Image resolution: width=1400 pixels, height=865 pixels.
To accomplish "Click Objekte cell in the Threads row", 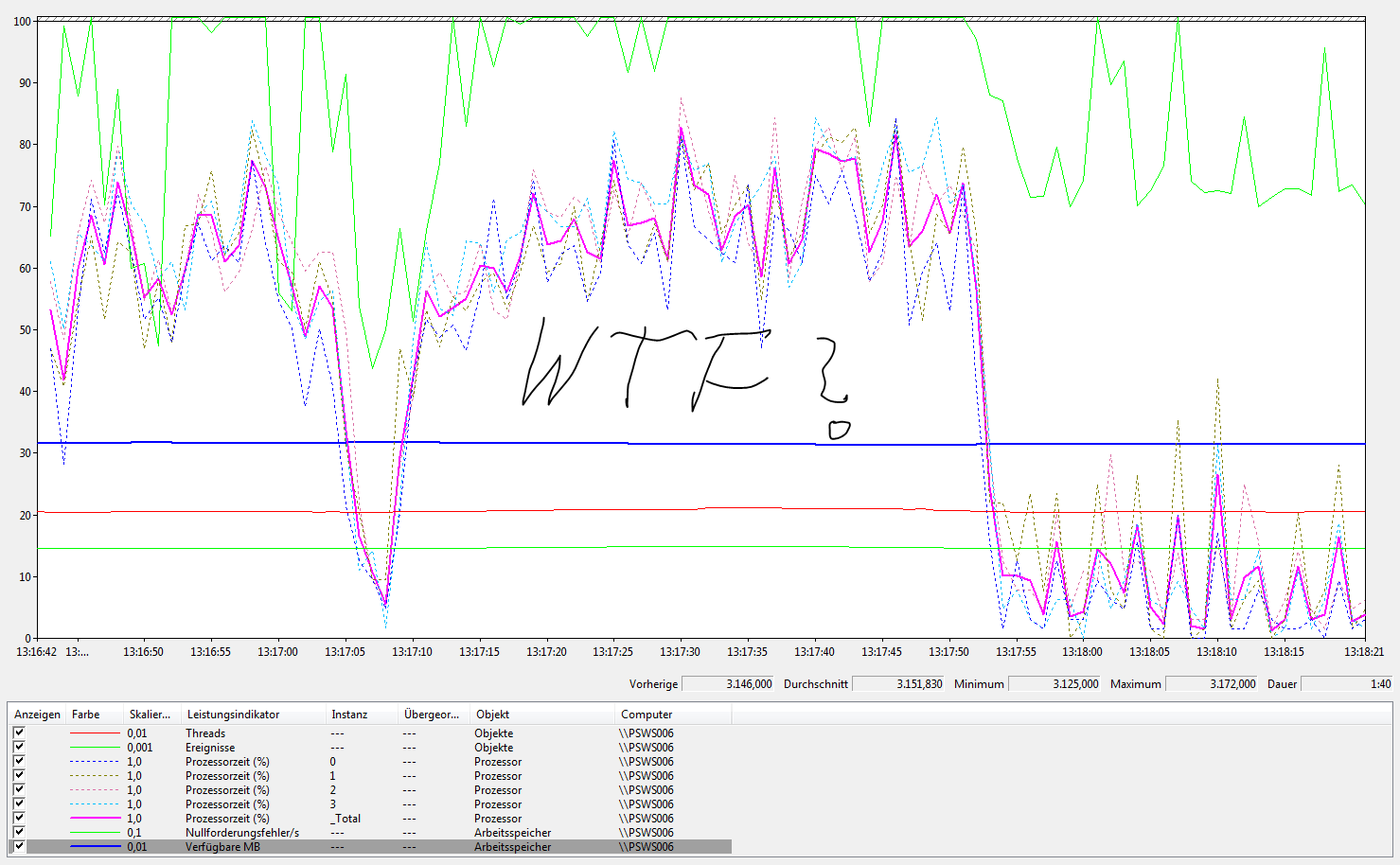I will 494,733.
